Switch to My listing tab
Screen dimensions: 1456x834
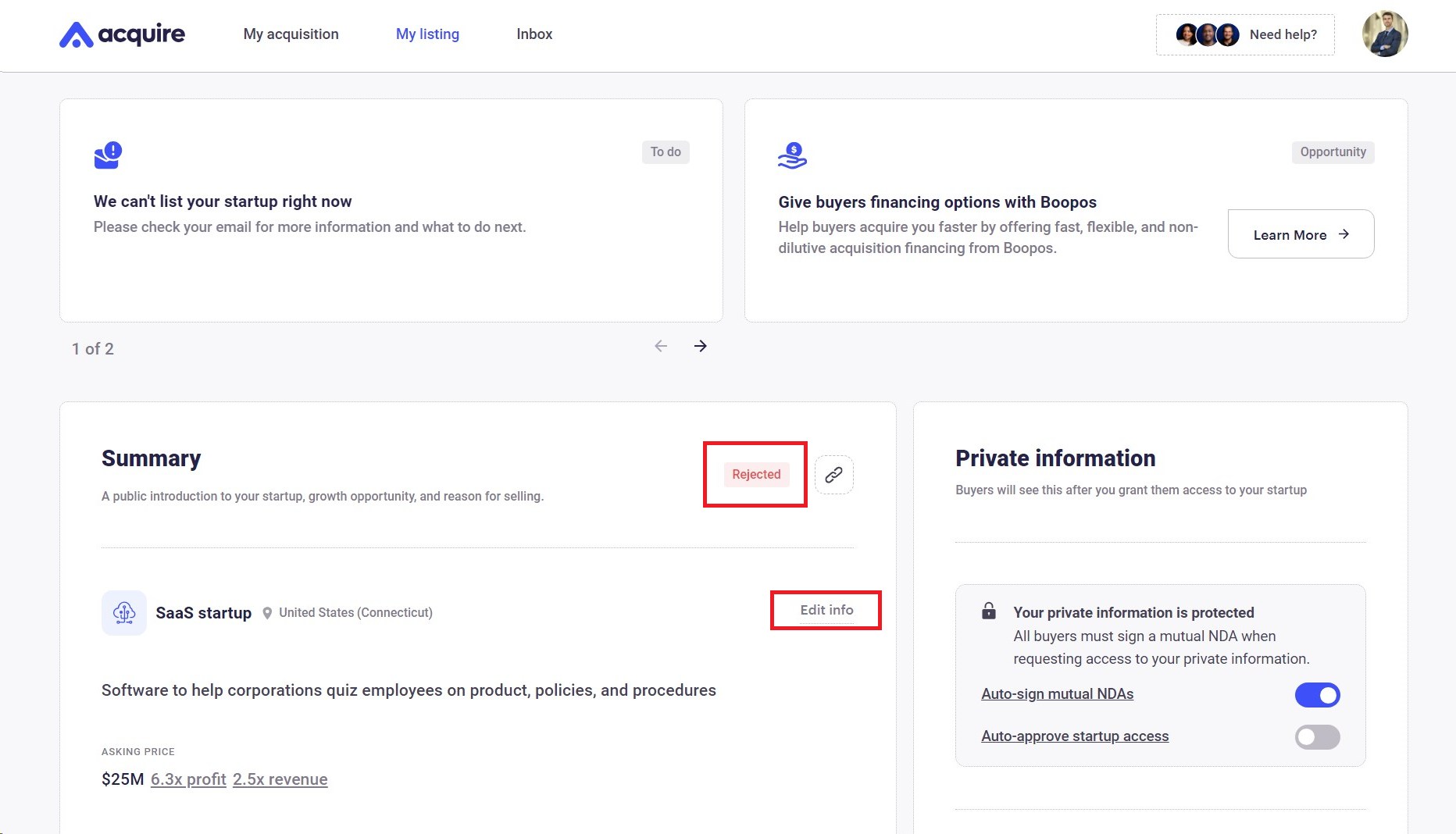click(427, 34)
